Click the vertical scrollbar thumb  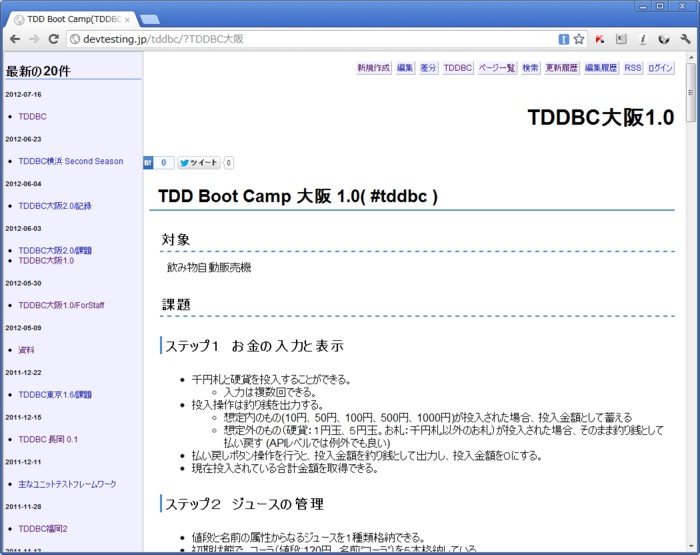pos(691,92)
